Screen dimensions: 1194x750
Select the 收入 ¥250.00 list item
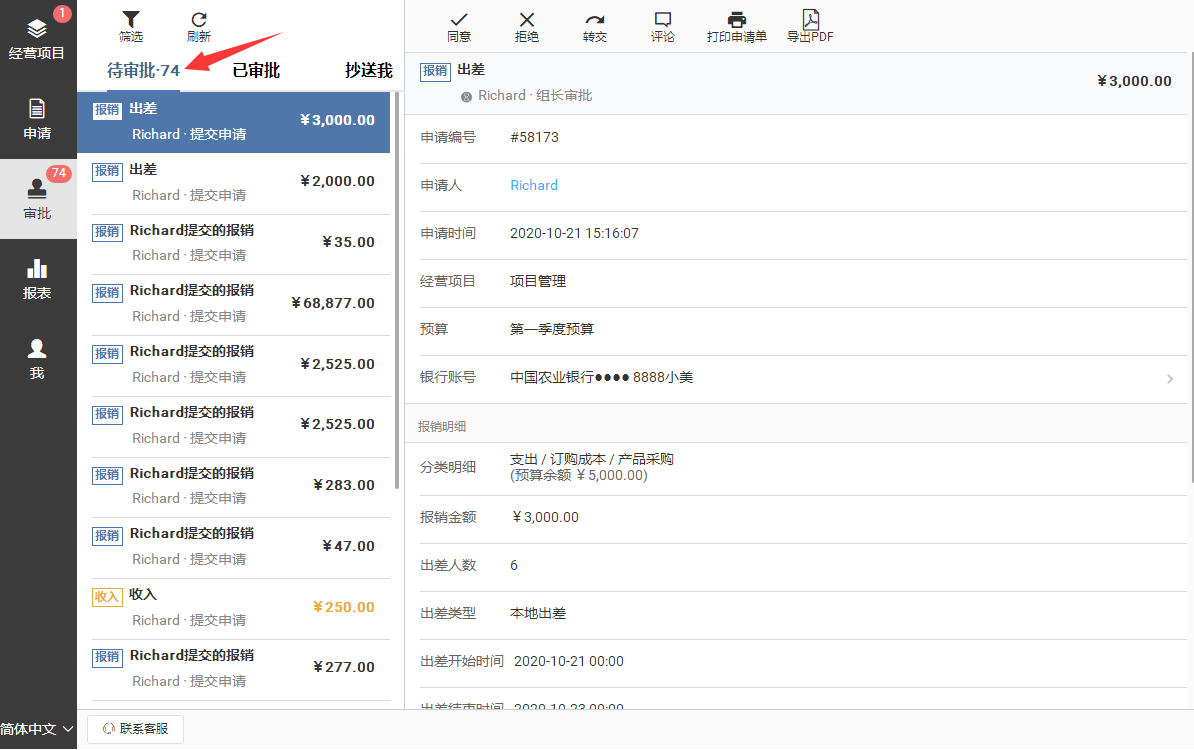(240, 607)
